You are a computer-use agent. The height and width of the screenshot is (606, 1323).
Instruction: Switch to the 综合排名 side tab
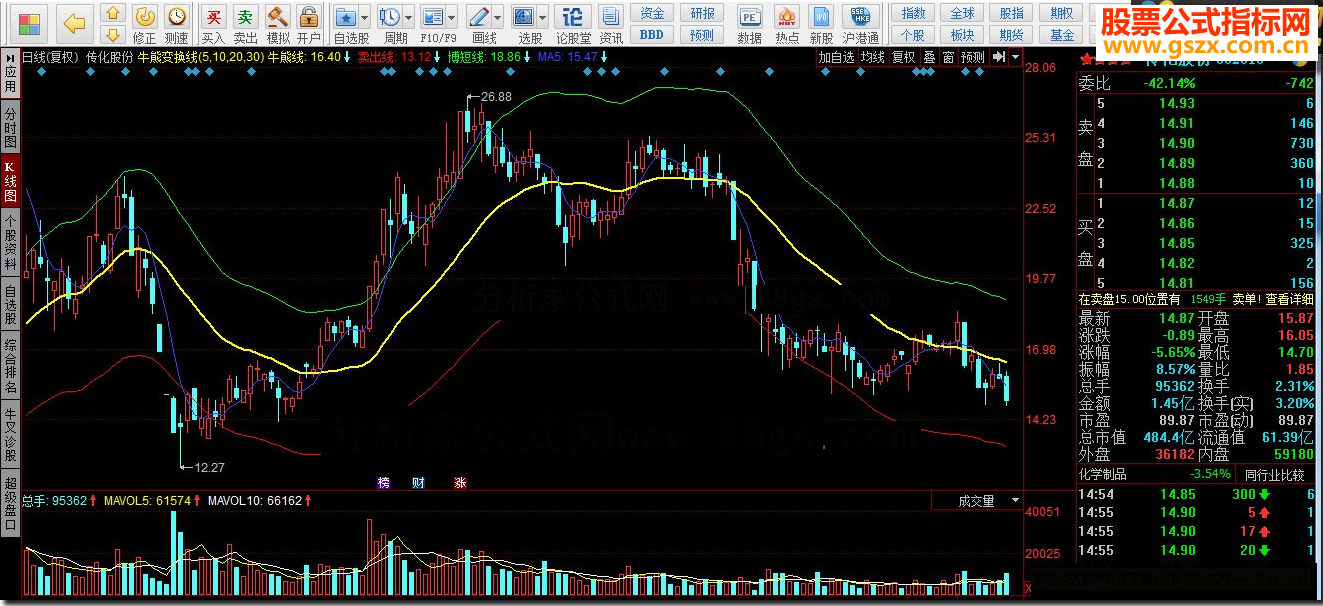[x=10, y=366]
